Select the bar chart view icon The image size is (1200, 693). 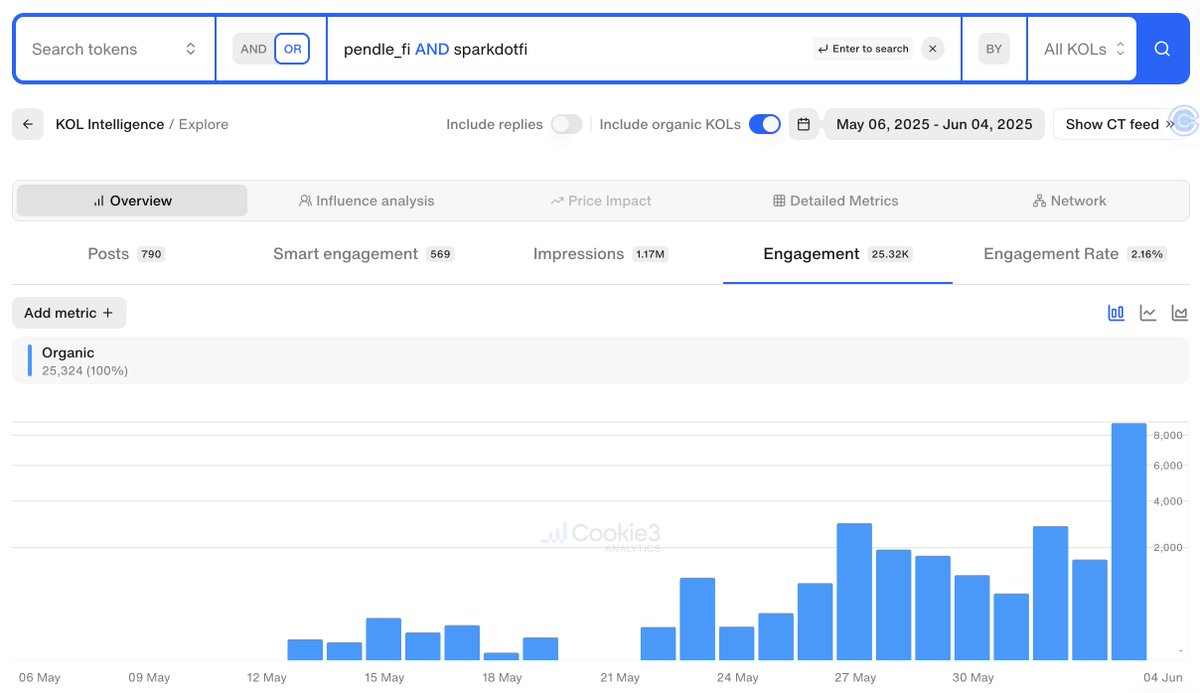click(1116, 313)
